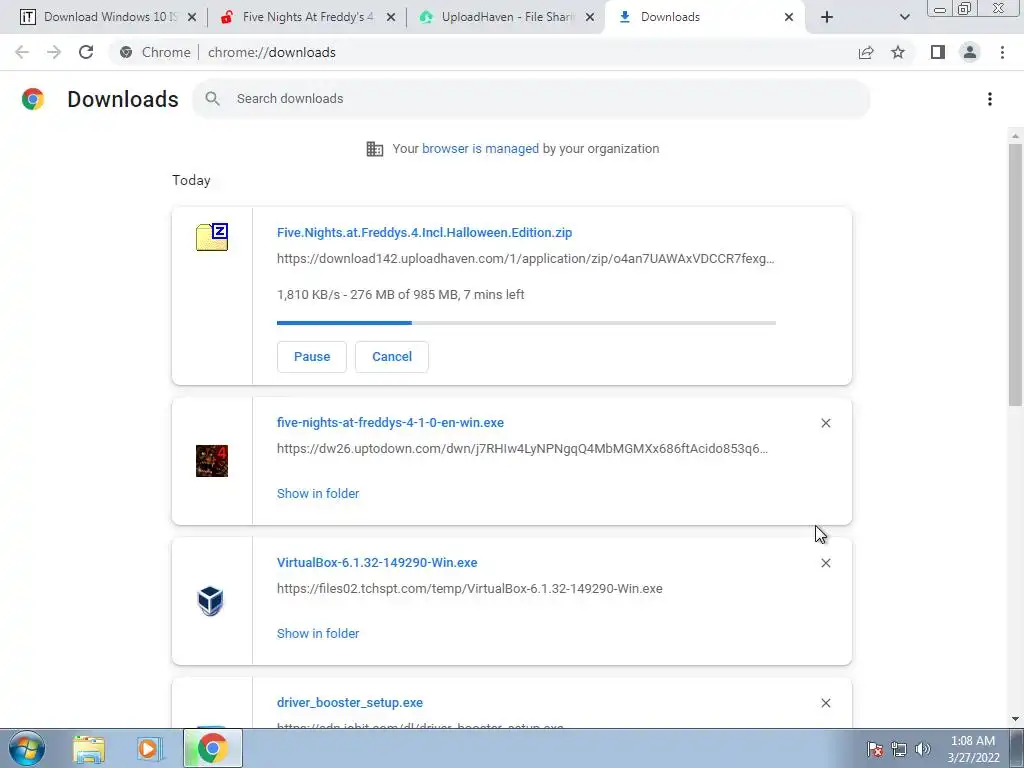The width and height of the screenshot is (1024, 768).
Task: Expand the tab search chevron
Action: click(904, 18)
